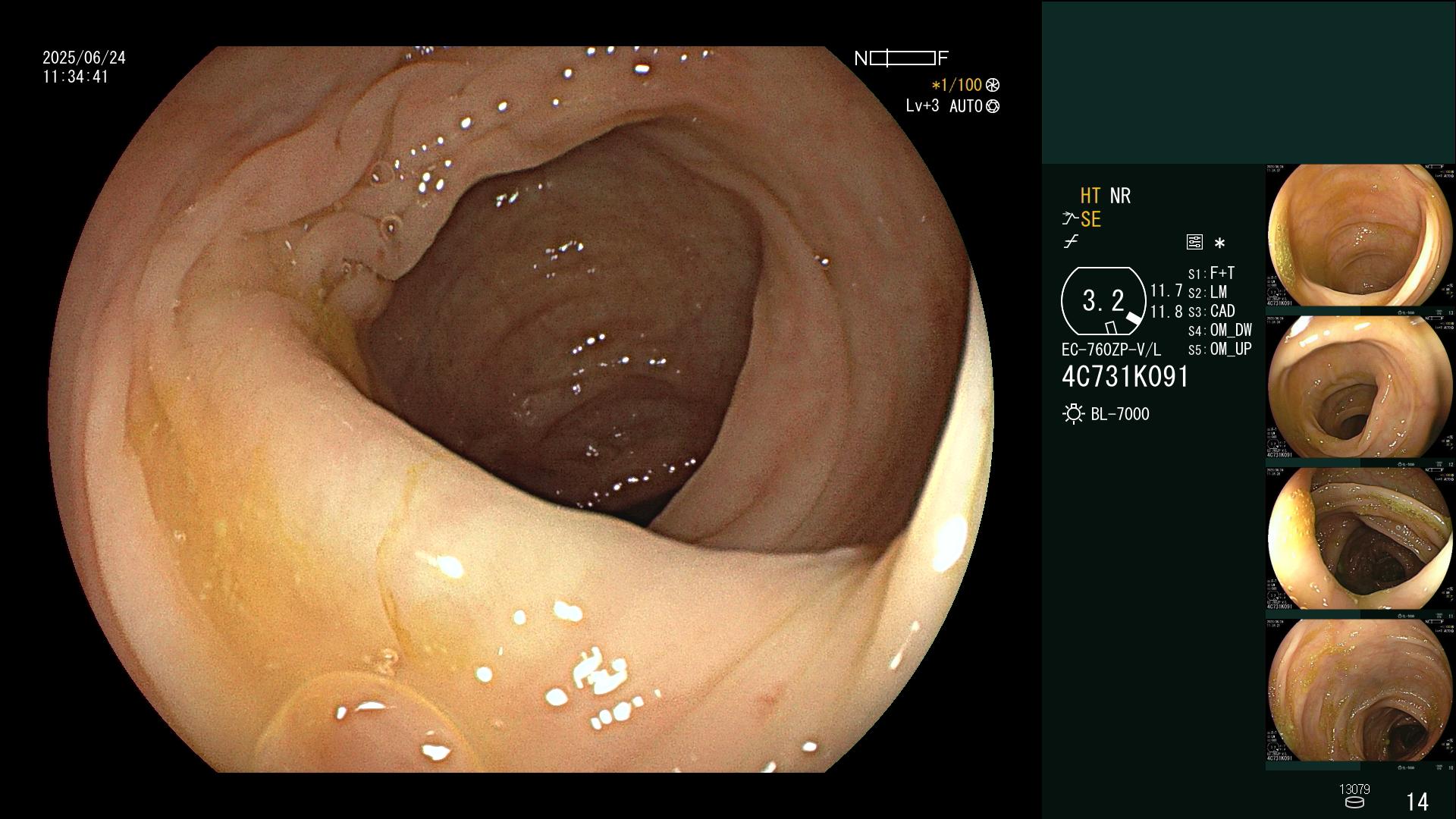Click the light source sun icon
Image resolution: width=1456 pixels, height=819 pixels.
[1073, 414]
